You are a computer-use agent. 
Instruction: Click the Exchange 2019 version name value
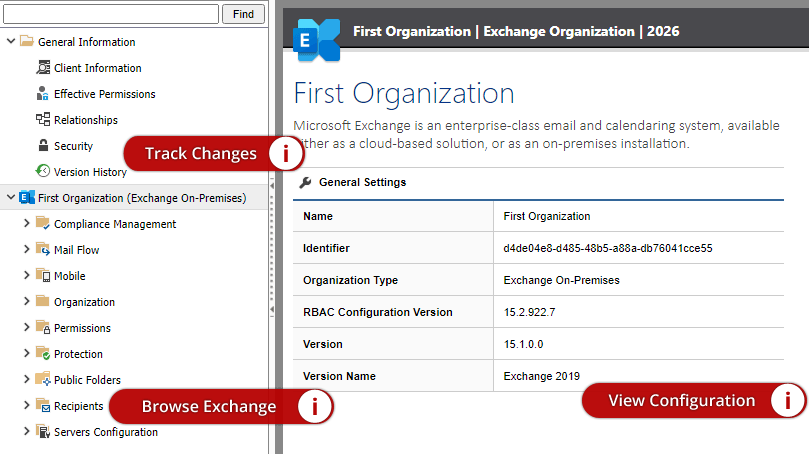(542, 376)
